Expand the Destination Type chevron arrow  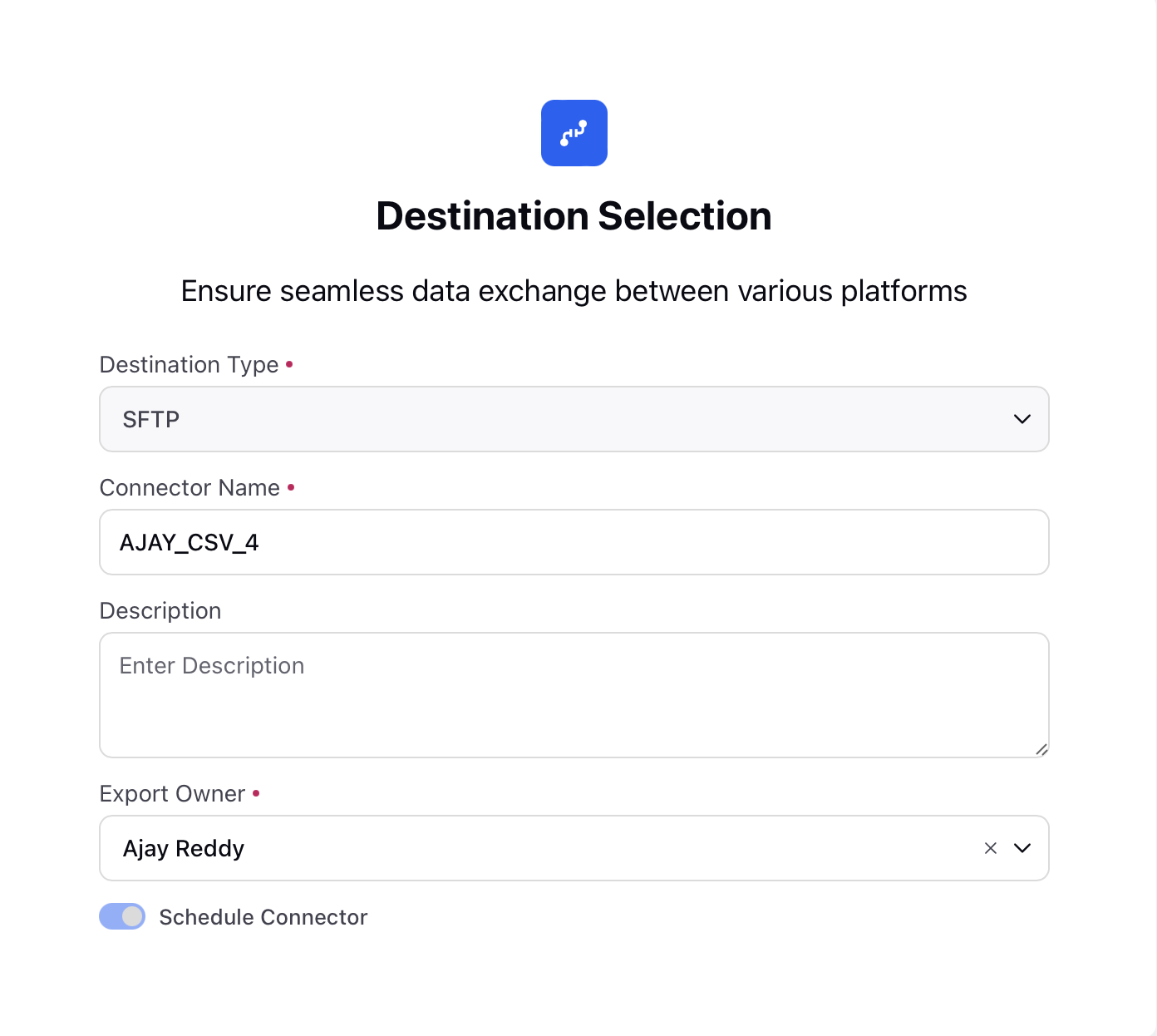tap(1022, 419)
